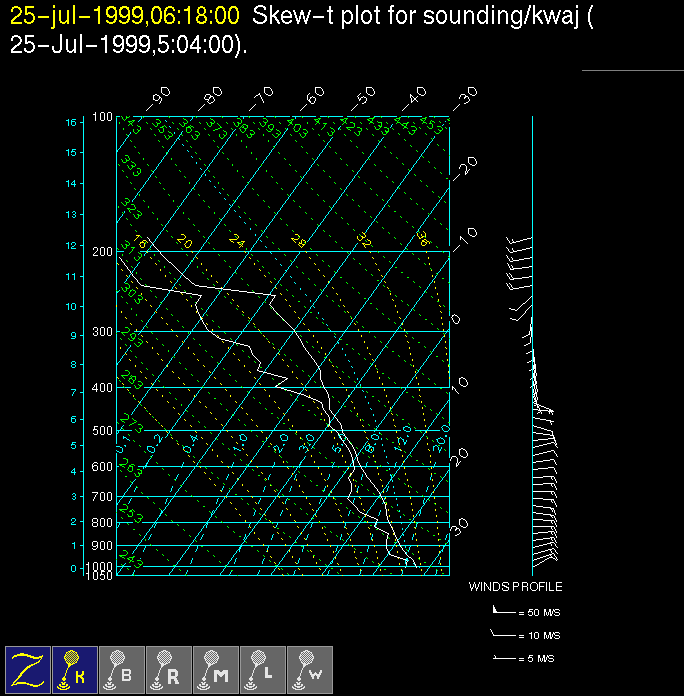Viewport: 684px width, 696px height.
Task: Choose the R sounding balloon icon
Action: [x=168, y=669]
